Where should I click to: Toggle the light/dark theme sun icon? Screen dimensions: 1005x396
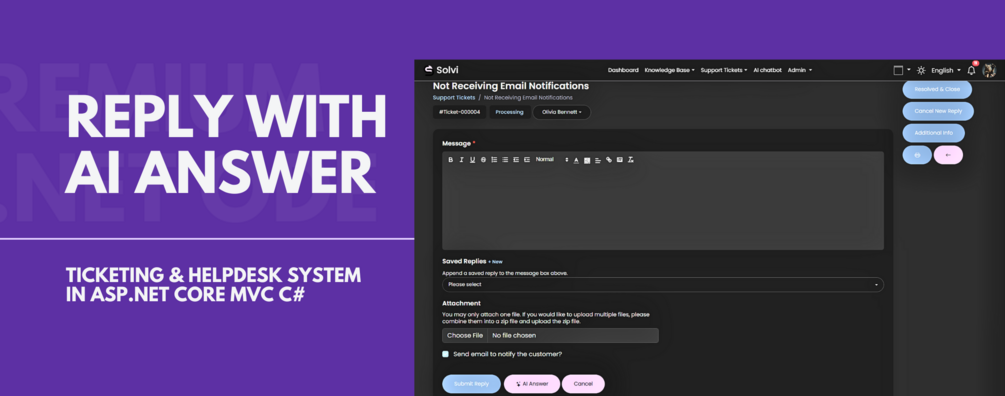tap(921, 70)
